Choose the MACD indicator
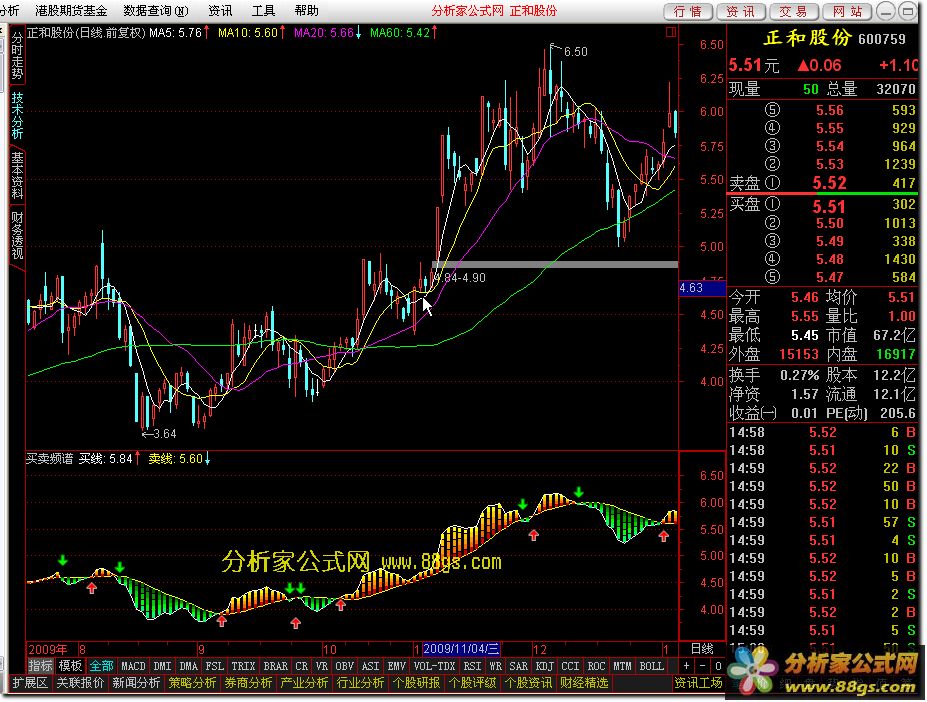927x702 pixels. click(133, 666)
